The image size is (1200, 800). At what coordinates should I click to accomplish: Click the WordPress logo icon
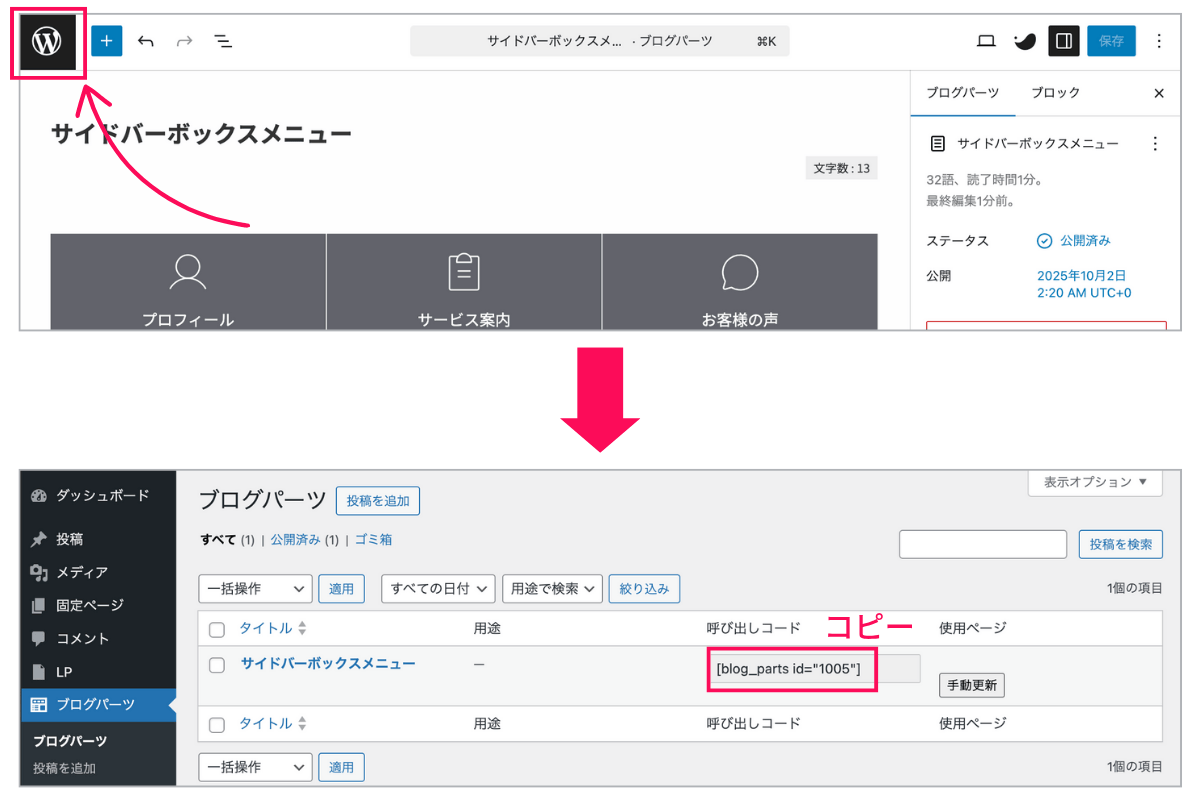click(x=48, y=42)
